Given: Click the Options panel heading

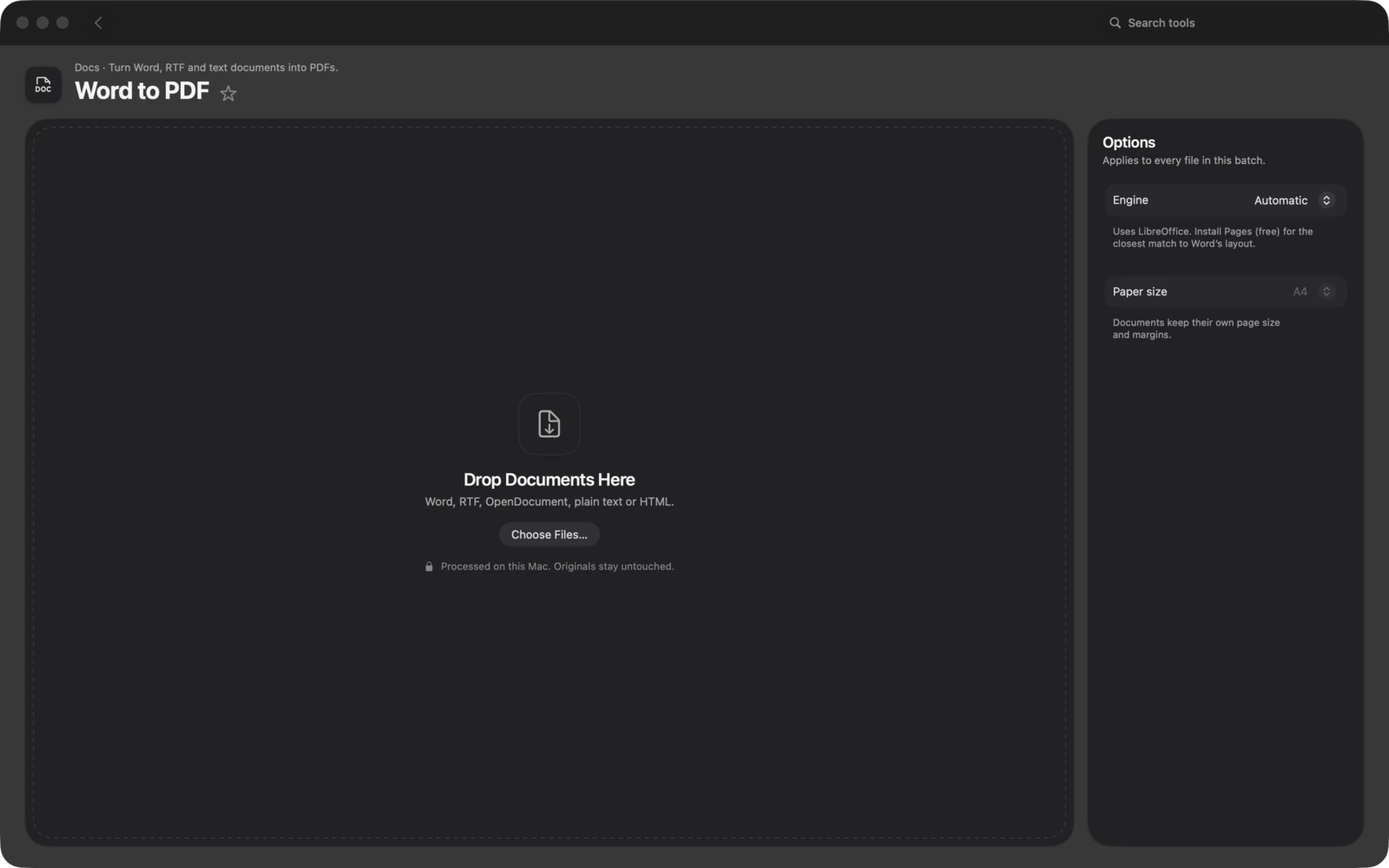Looking at the screenshot, I should point(1129,142).
